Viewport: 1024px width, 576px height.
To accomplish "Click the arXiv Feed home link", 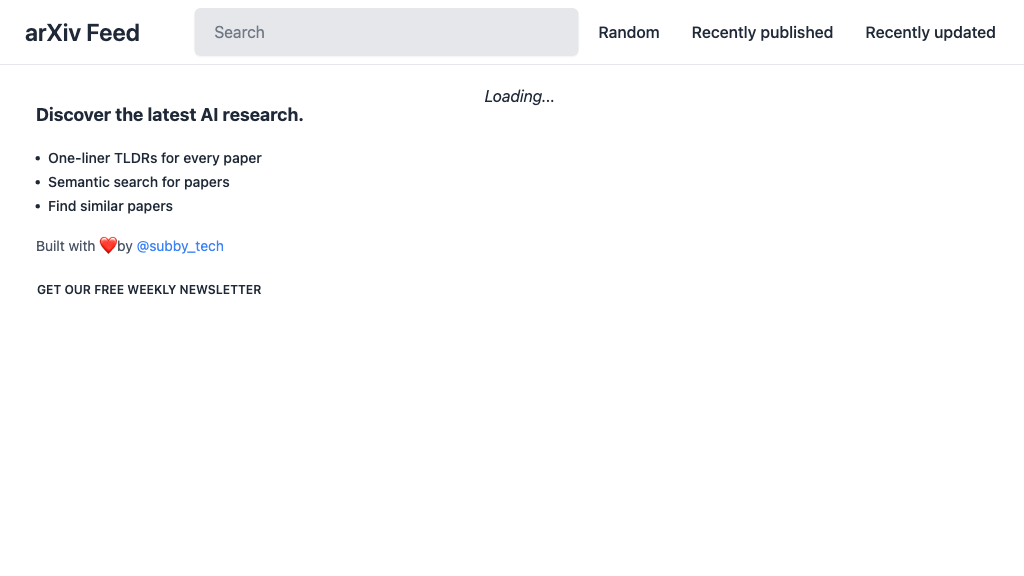I will [x=83, y=32].
